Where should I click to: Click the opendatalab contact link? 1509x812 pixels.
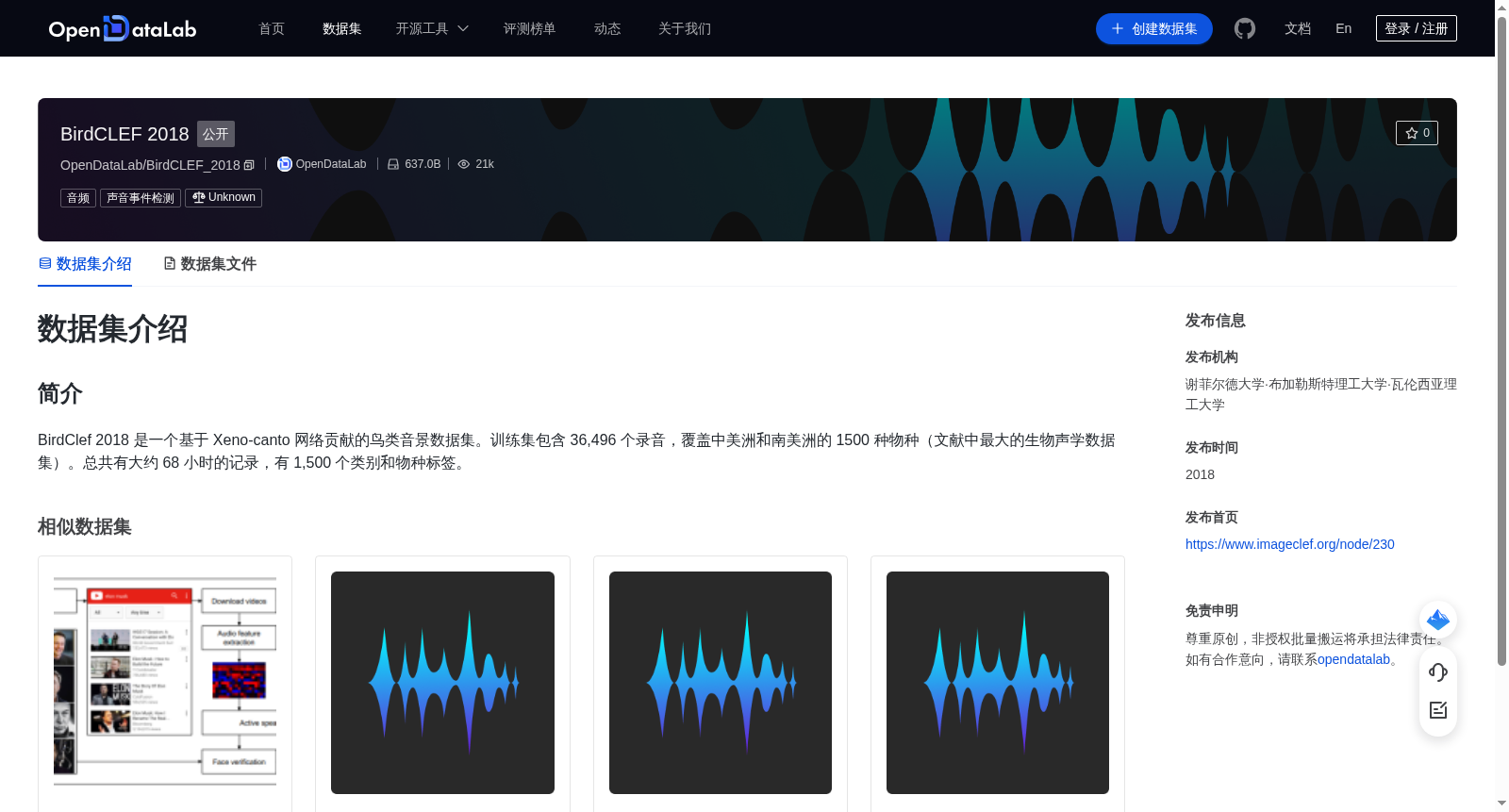[1353, 659]
